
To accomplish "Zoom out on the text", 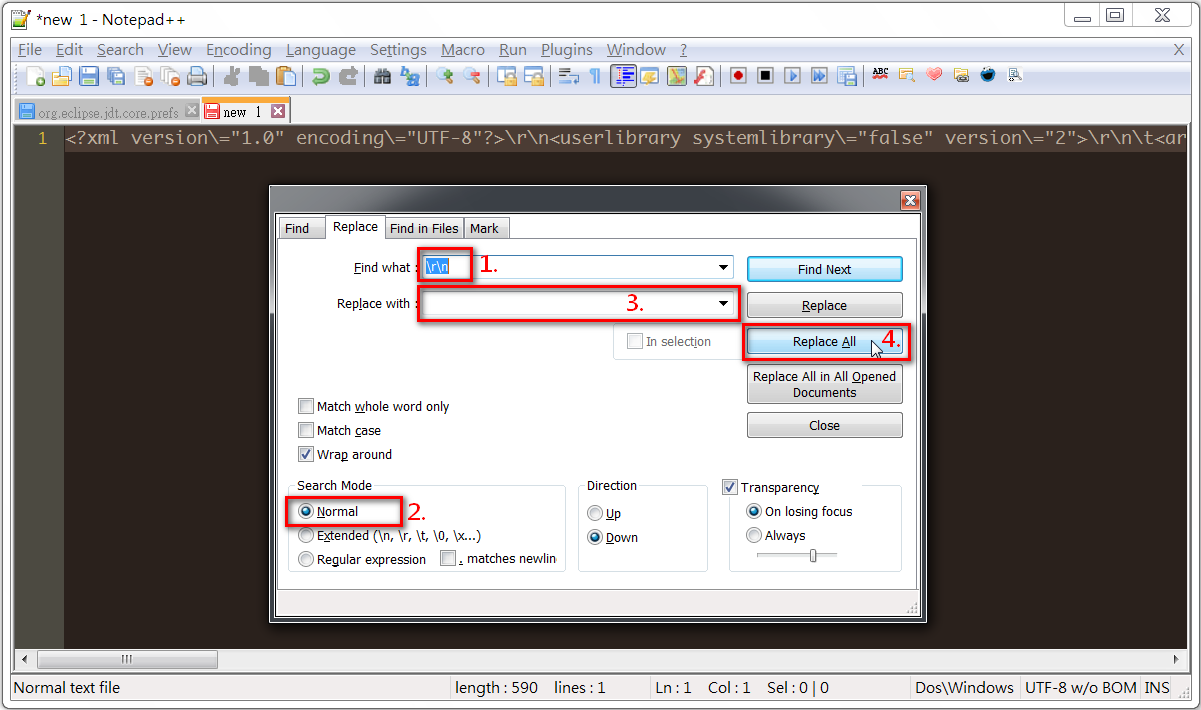I will coord(471,76).
